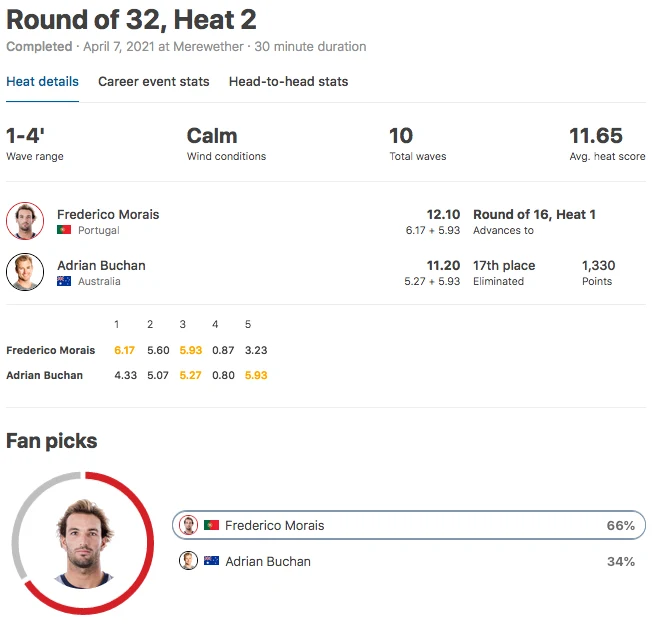
Task: Click Australia flag in Fan picks row
Action: pos(211,561)
